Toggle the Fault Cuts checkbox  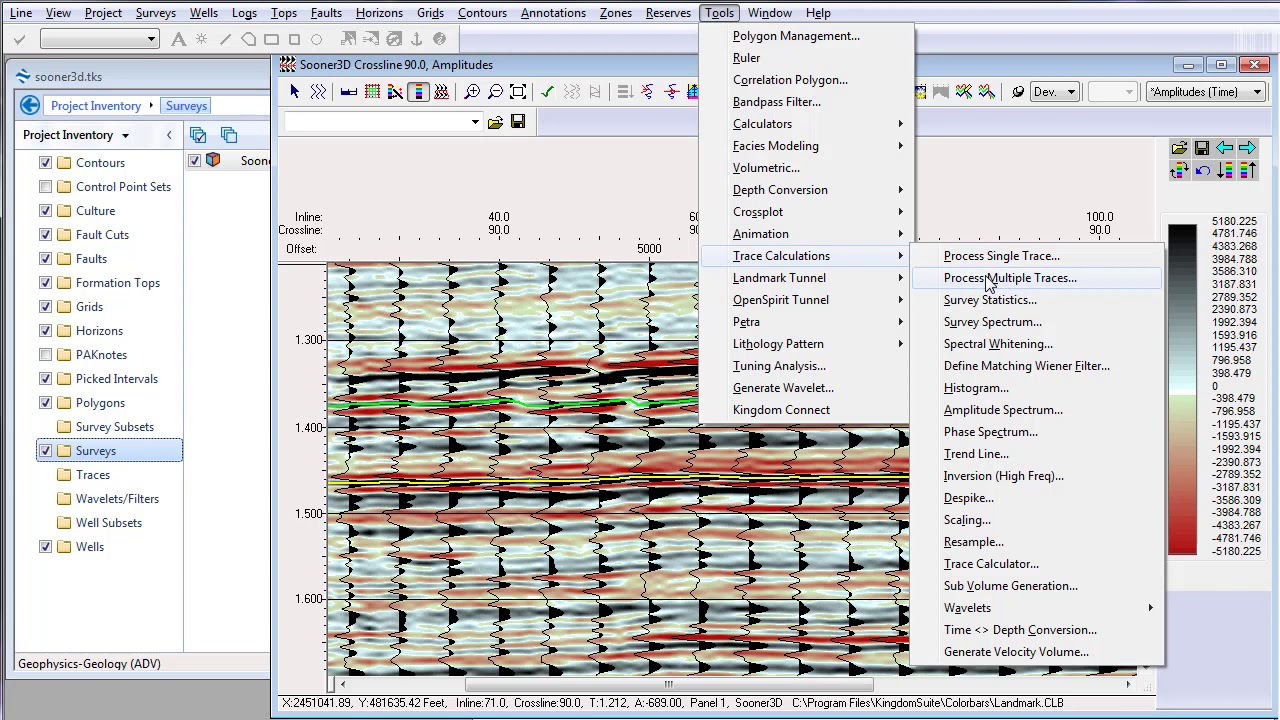[45, 235]
